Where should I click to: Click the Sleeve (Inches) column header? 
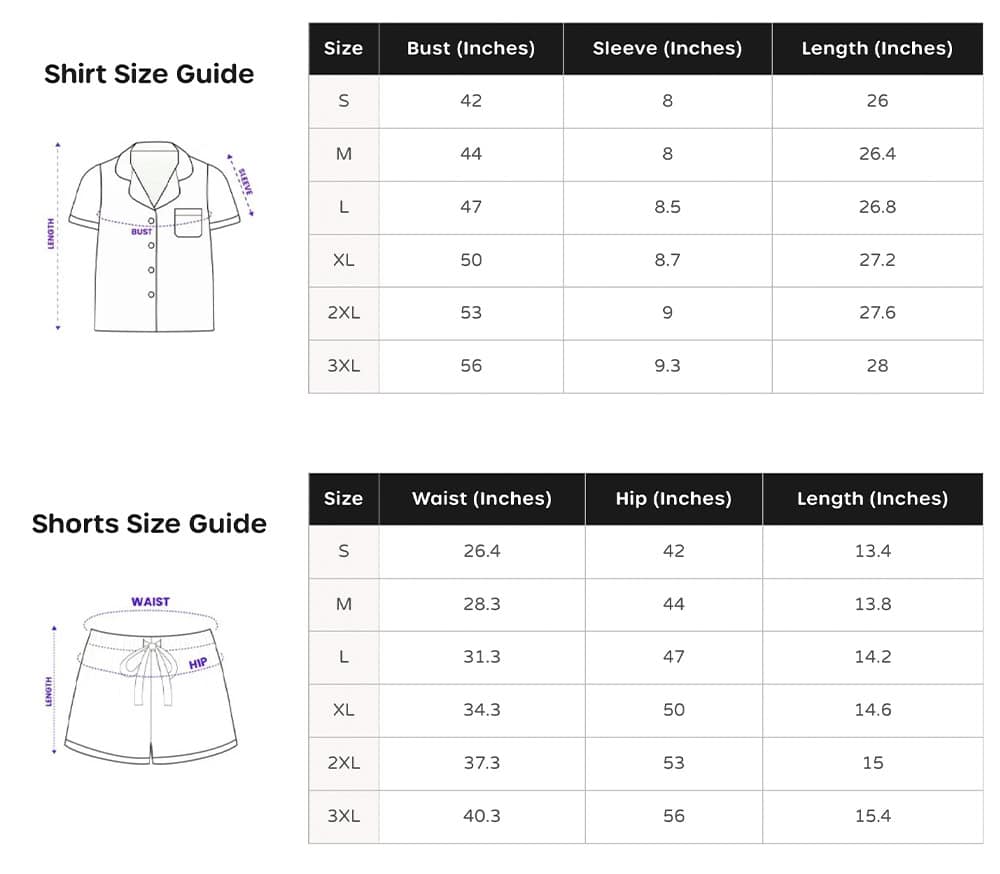coord(667,48)
